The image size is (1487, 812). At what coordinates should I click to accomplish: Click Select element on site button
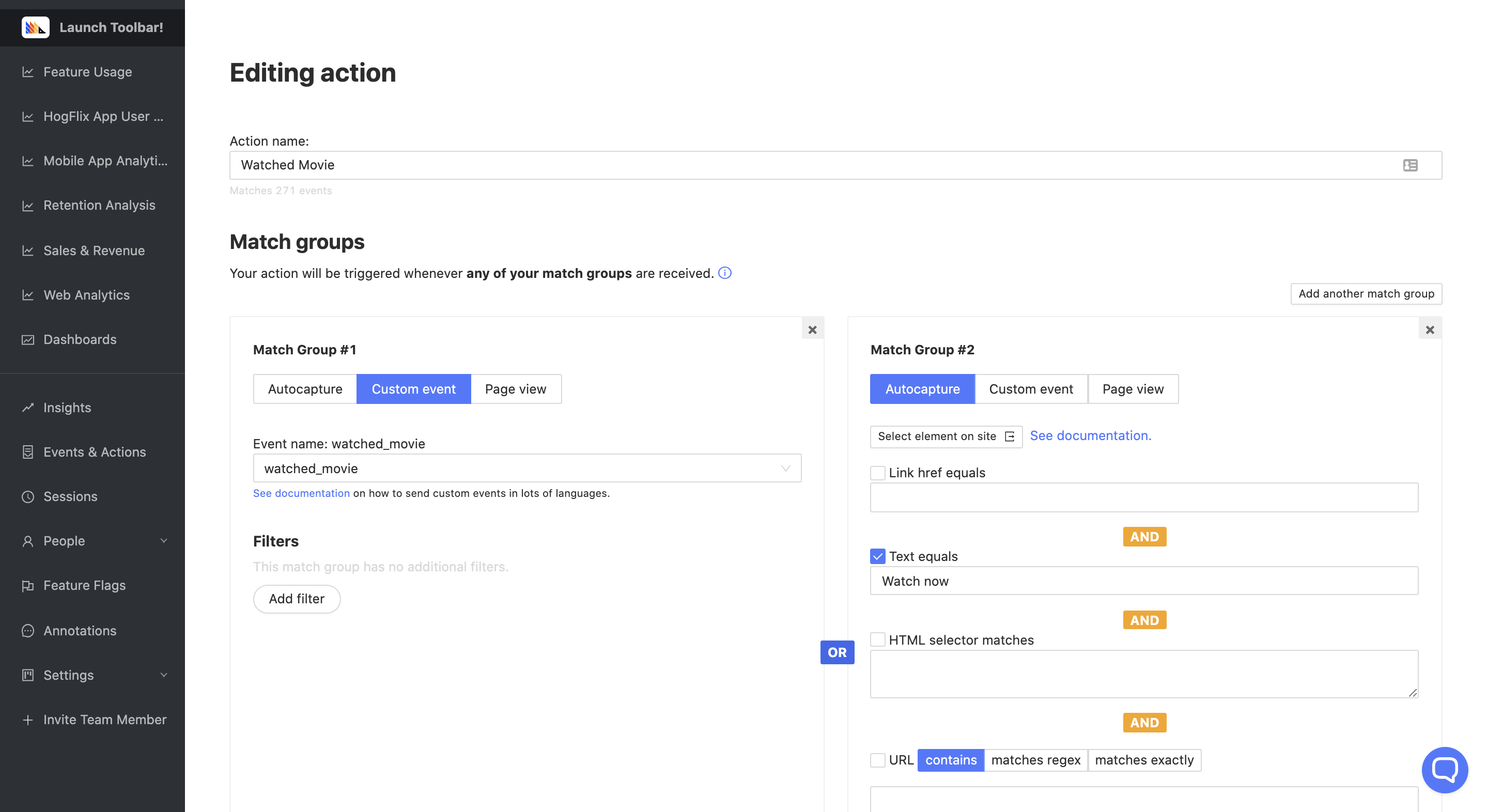point(946,436)
